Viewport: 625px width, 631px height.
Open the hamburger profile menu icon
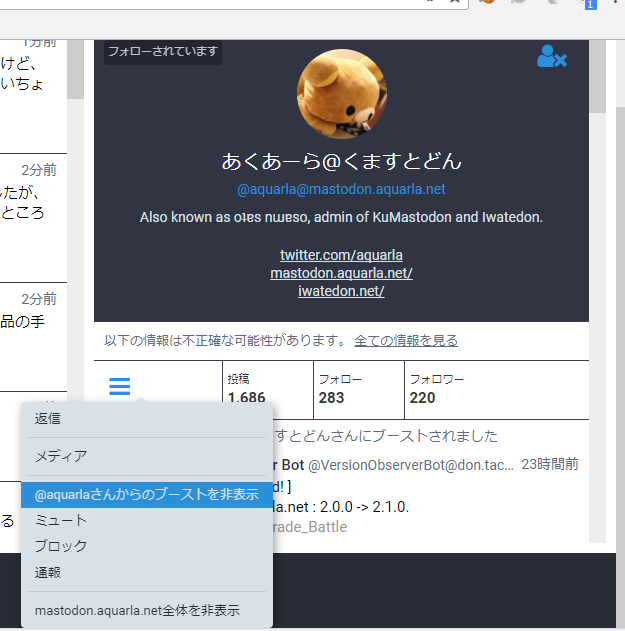click(120, 387)
